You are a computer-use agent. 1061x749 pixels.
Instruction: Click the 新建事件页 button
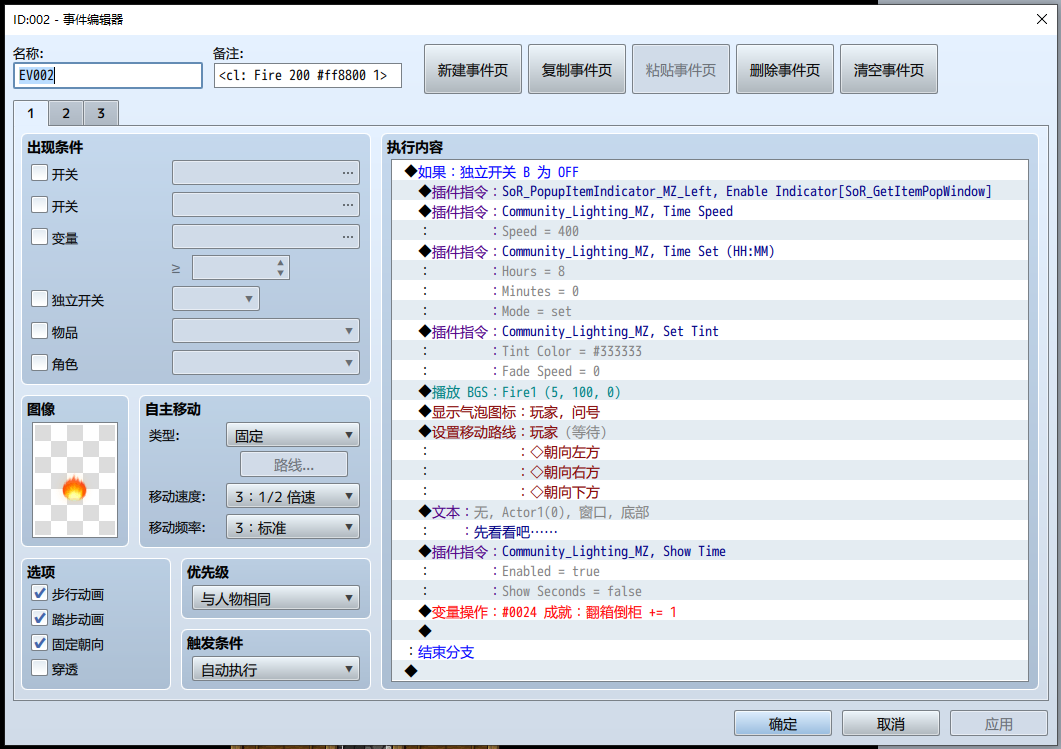point(473,69)
